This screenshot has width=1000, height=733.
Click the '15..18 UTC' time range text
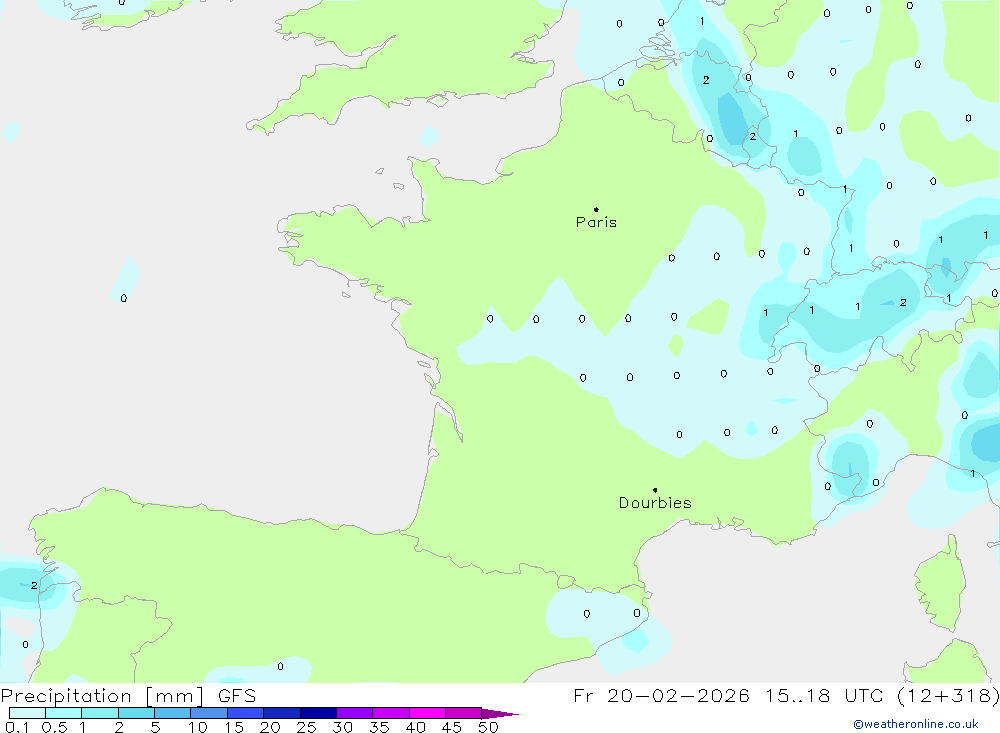tap(824, 695)
